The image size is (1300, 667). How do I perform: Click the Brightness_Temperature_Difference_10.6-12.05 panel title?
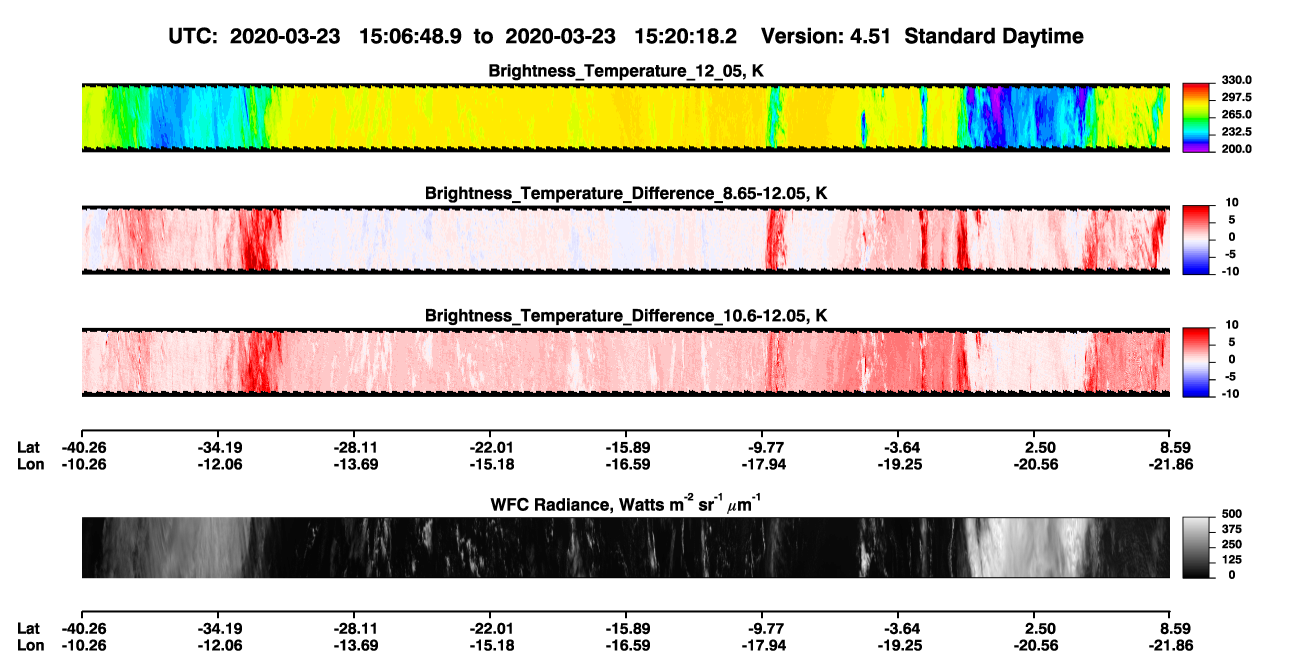tap(626, 316)
